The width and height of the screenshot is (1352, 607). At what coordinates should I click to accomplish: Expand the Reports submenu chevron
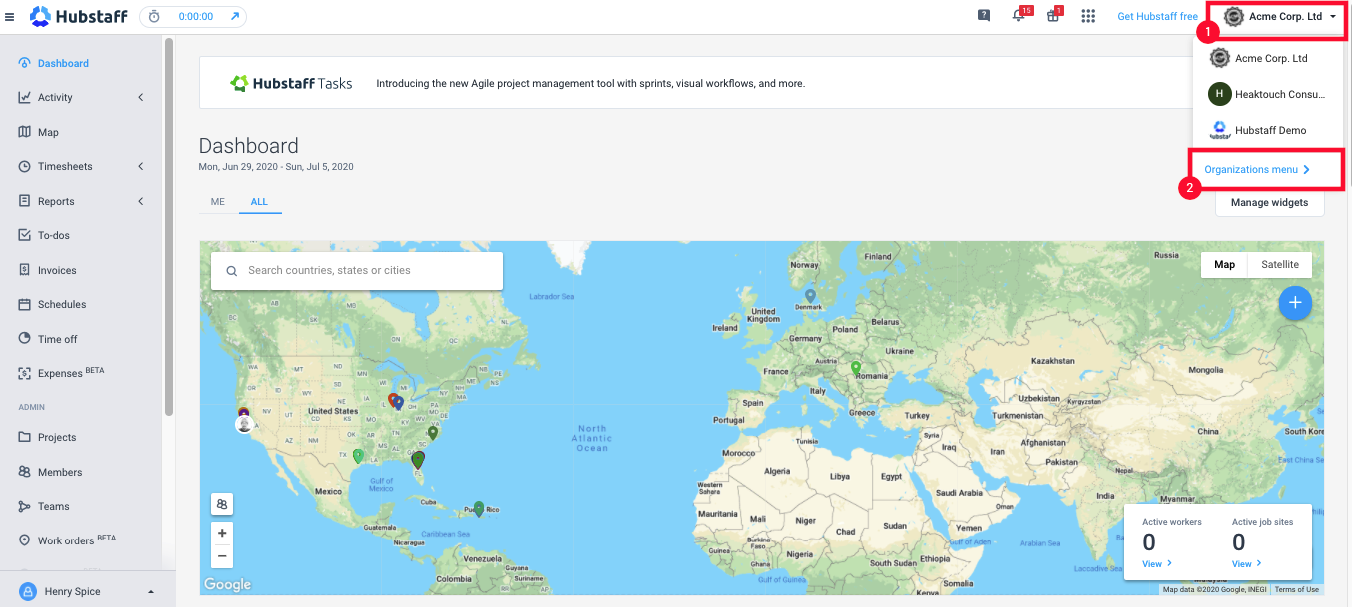click(x=141, y=201)
